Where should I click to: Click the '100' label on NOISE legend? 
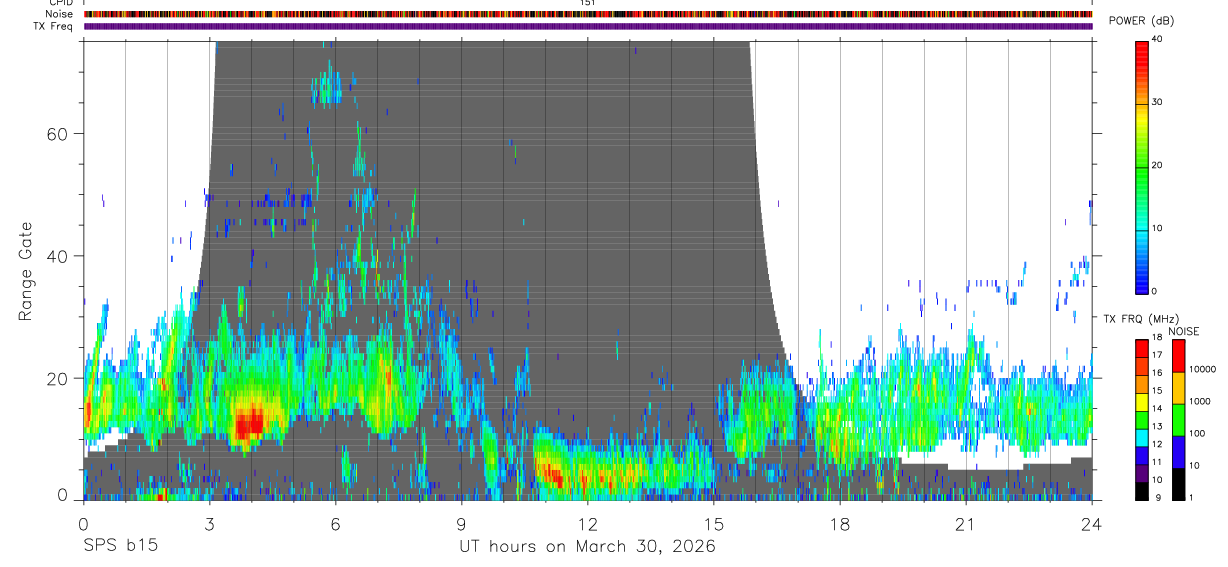click(1198, 433)
